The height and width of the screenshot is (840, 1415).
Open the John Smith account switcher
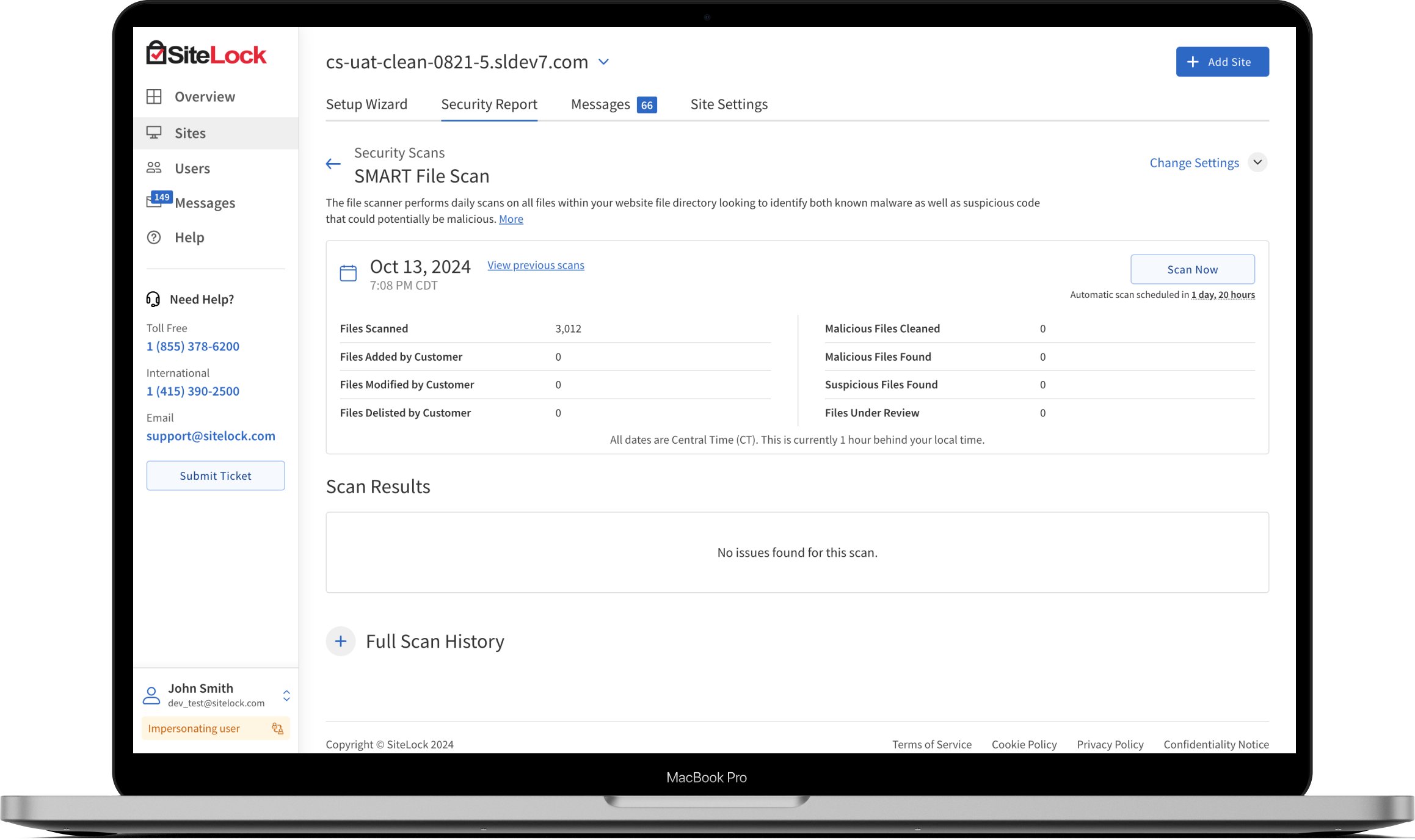click(286, 695)
